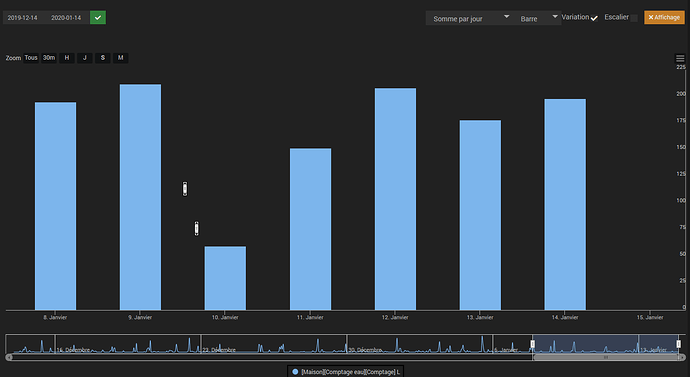Toggle the Variation checkbox
The image size is (690, 377).
coord(594,18)
